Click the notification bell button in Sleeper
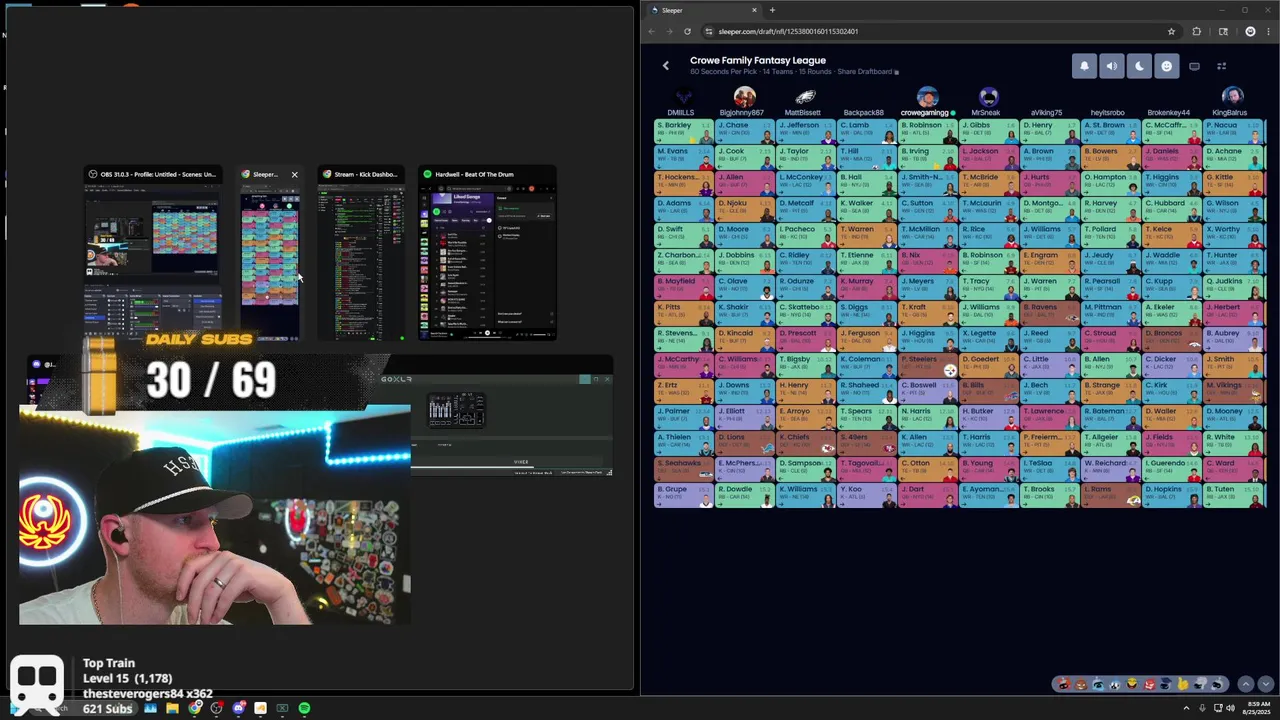1280x720 pixels. [1084, 66]
